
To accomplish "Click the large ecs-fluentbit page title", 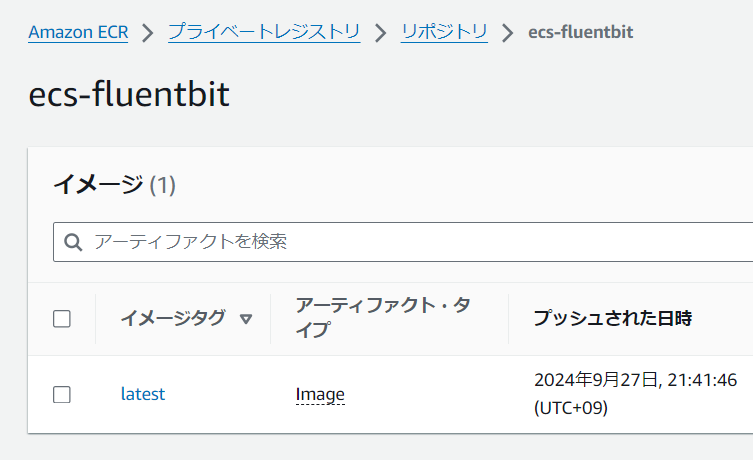I will 129,94.
